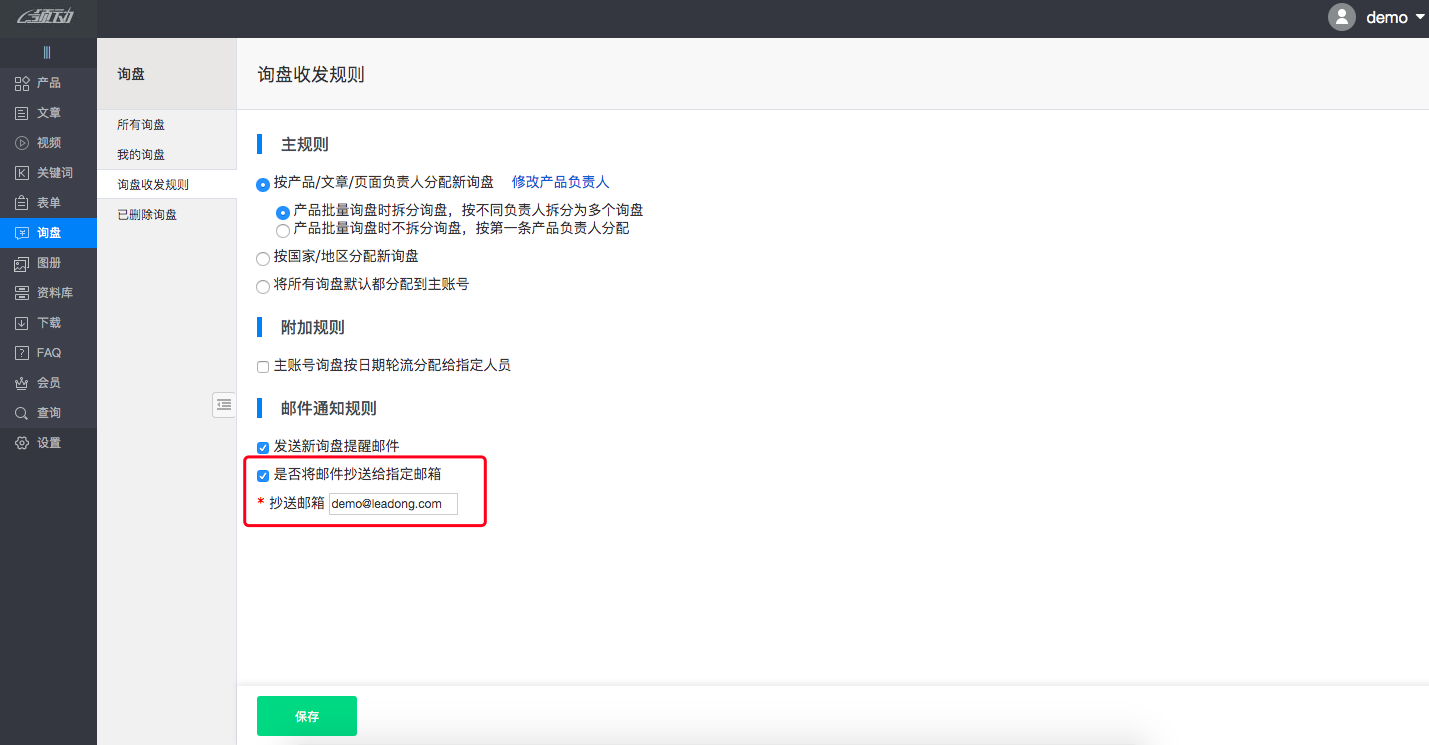Uncheck 是否将邮件抄送给指定邮箱
The image size is (1429, 745).
click(x=263, y=474)
